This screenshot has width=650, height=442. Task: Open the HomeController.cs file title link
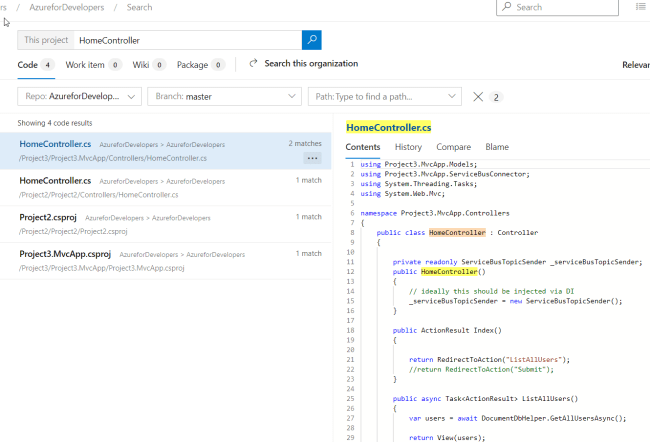coord(388,127)
